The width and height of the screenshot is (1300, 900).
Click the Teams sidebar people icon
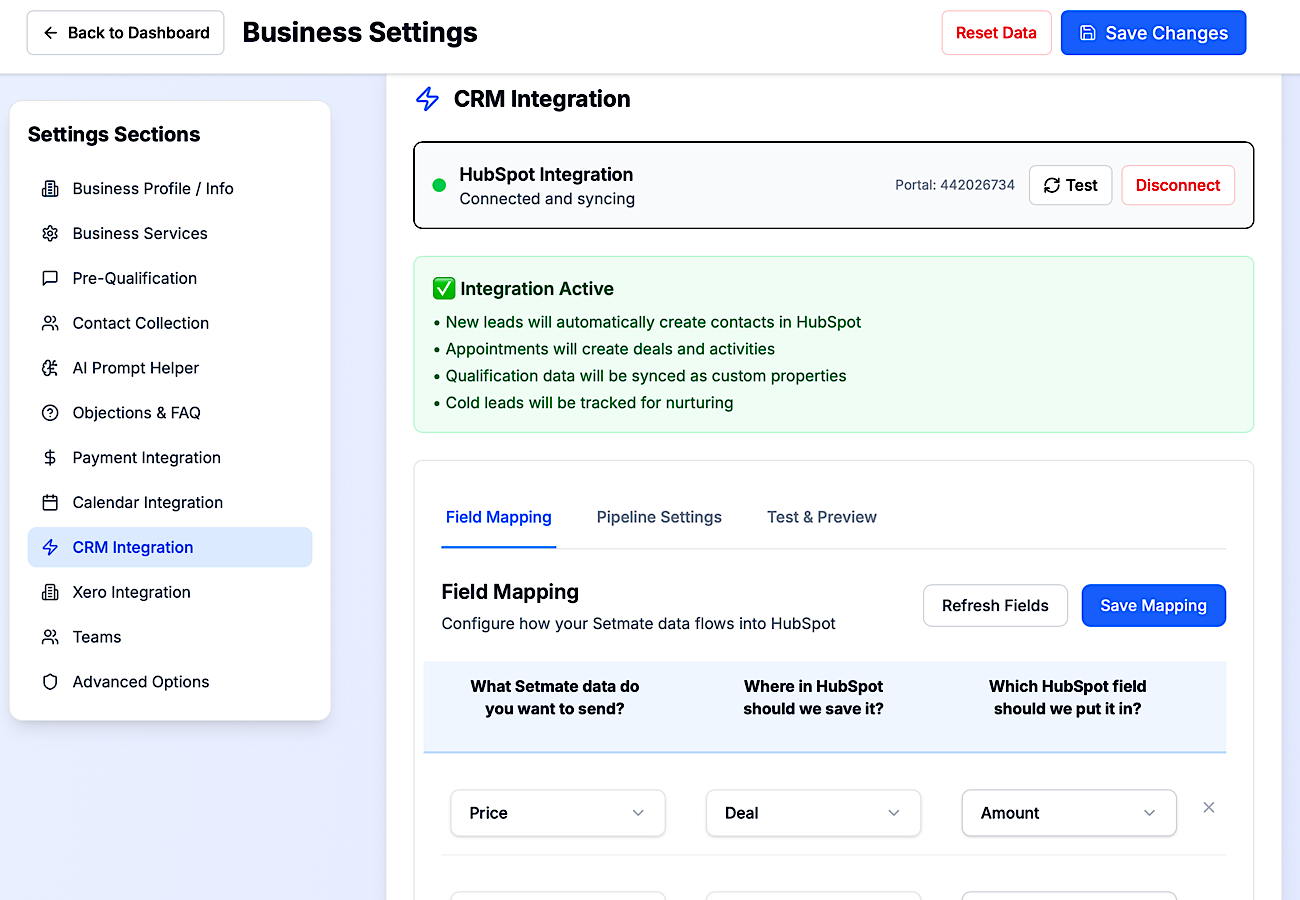pos(50,636)
